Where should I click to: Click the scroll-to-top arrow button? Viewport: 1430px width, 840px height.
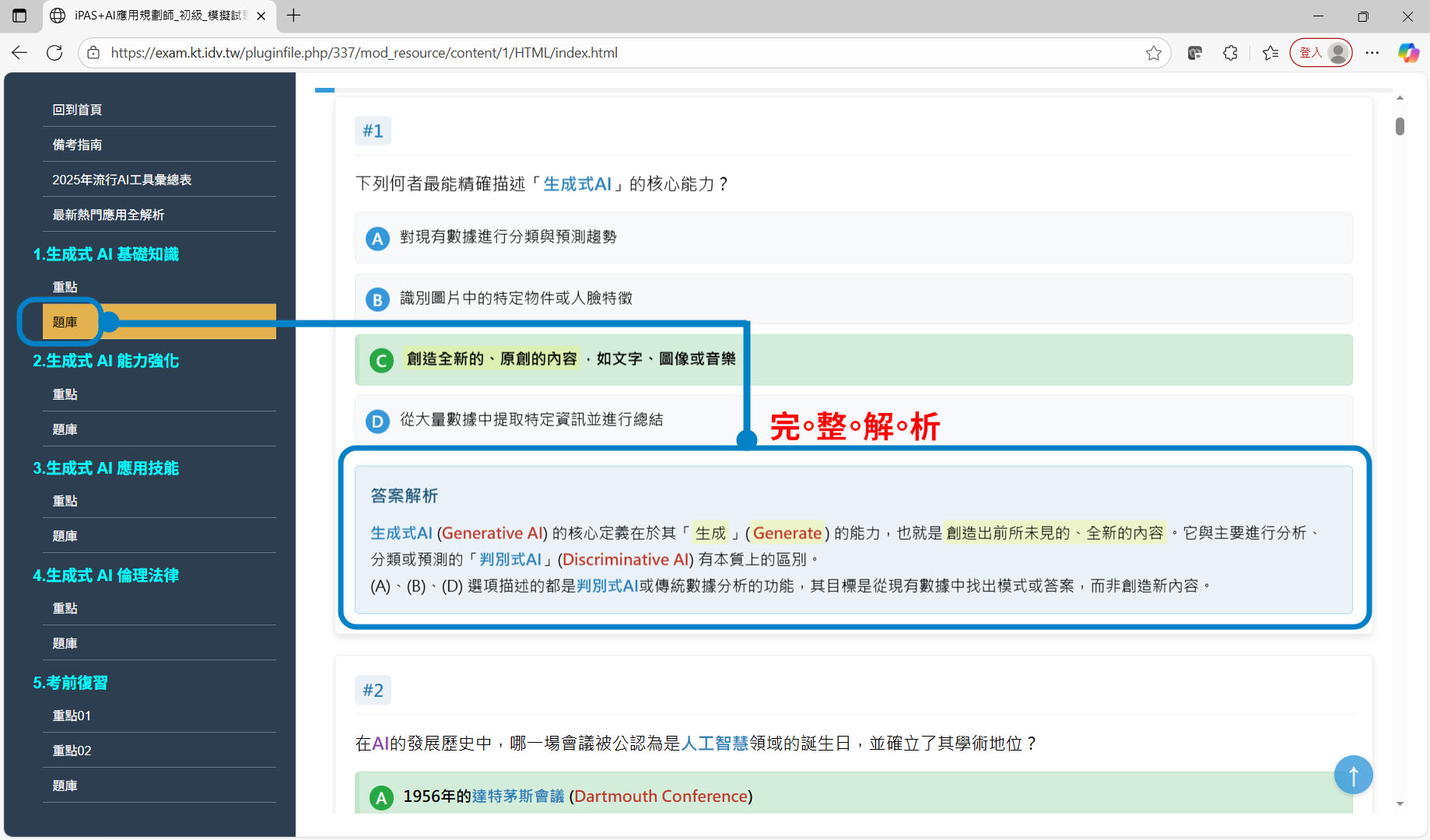[1353, 775]
